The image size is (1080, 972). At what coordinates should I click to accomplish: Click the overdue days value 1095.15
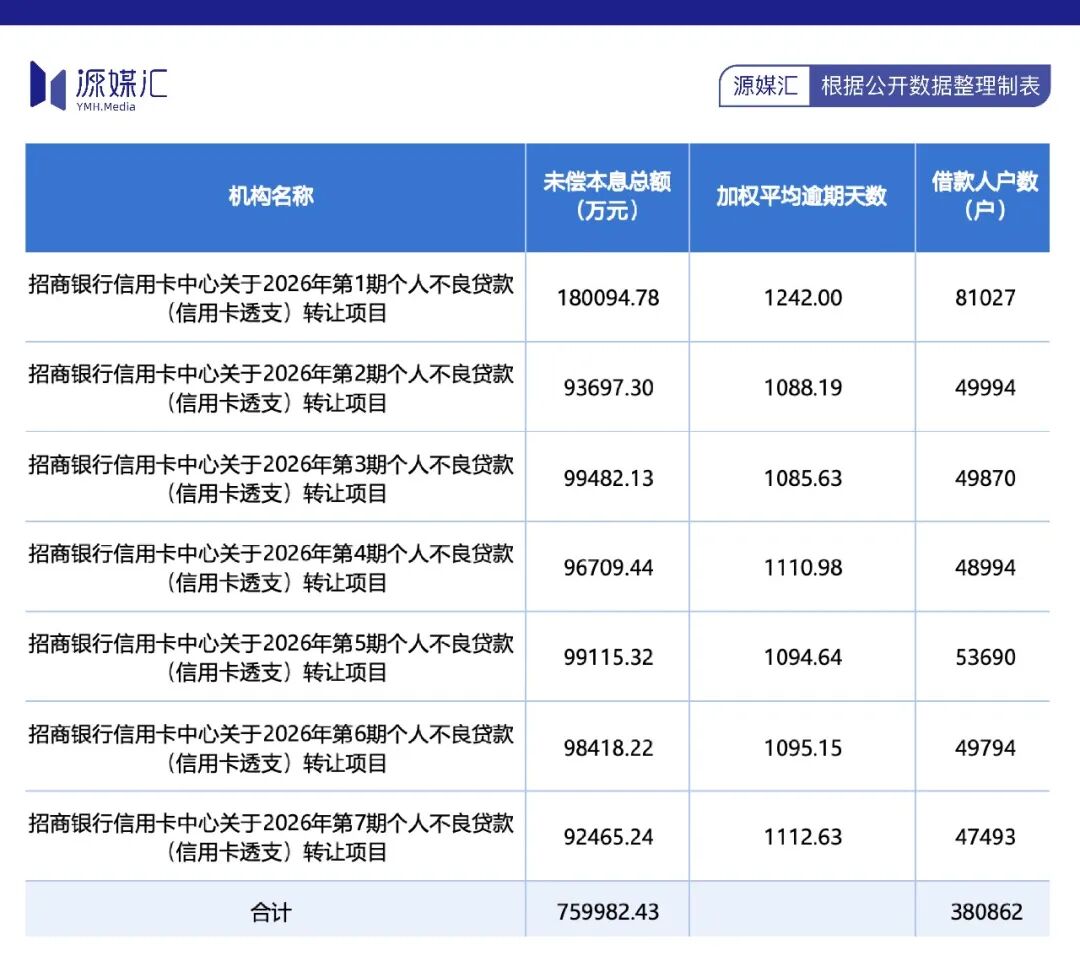point(802,748)
